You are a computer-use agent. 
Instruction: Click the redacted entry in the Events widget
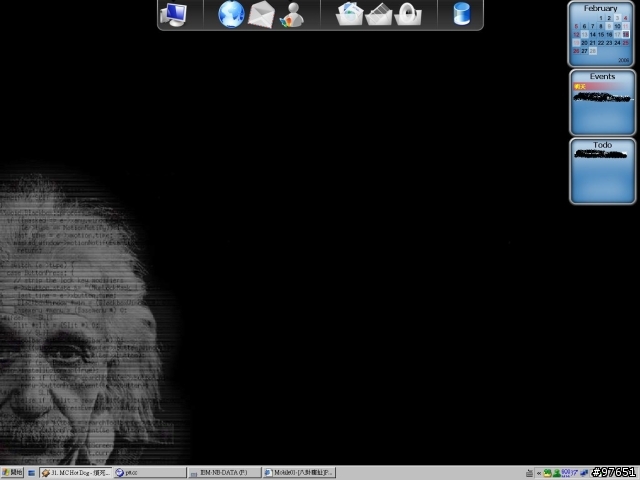point(602,98)
